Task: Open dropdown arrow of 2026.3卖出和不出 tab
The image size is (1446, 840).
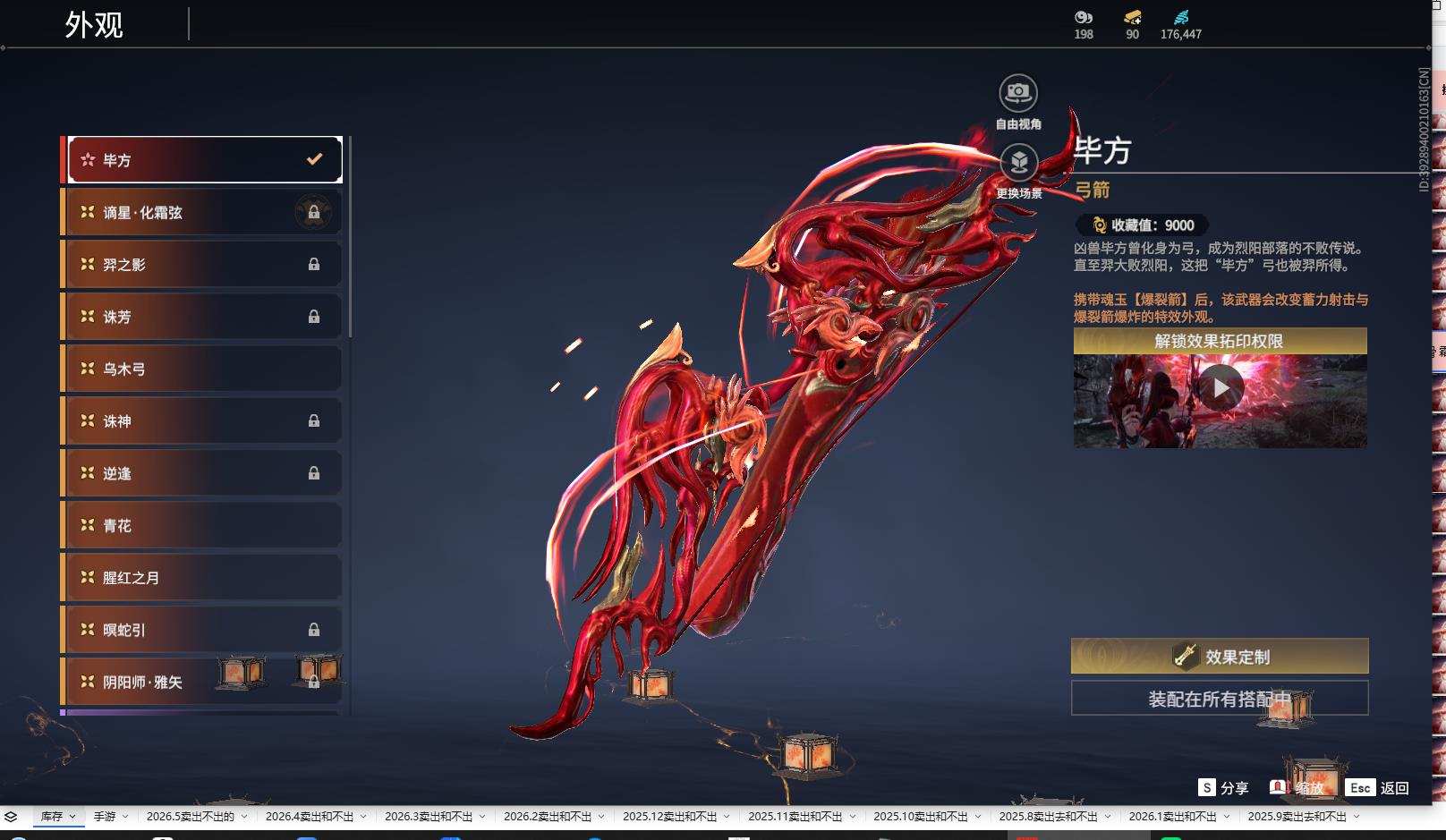Action: coord(482,817)
